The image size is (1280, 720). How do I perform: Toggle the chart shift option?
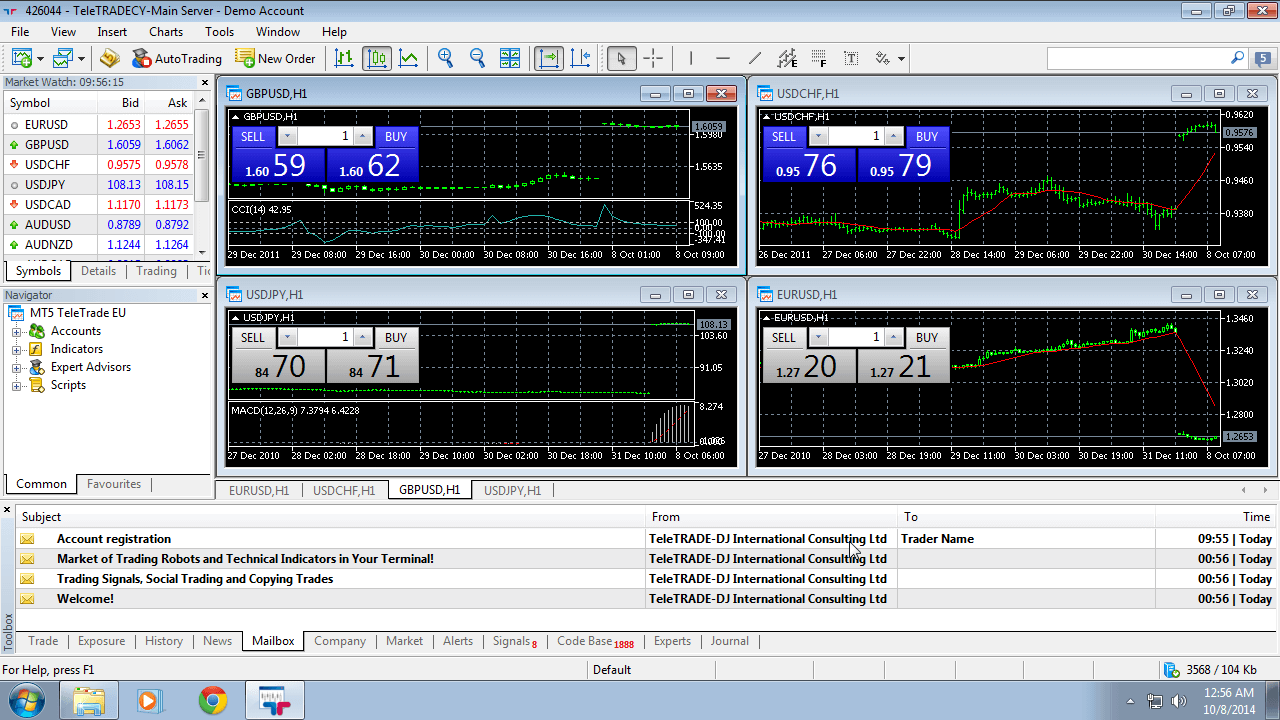tap(580, 58)
